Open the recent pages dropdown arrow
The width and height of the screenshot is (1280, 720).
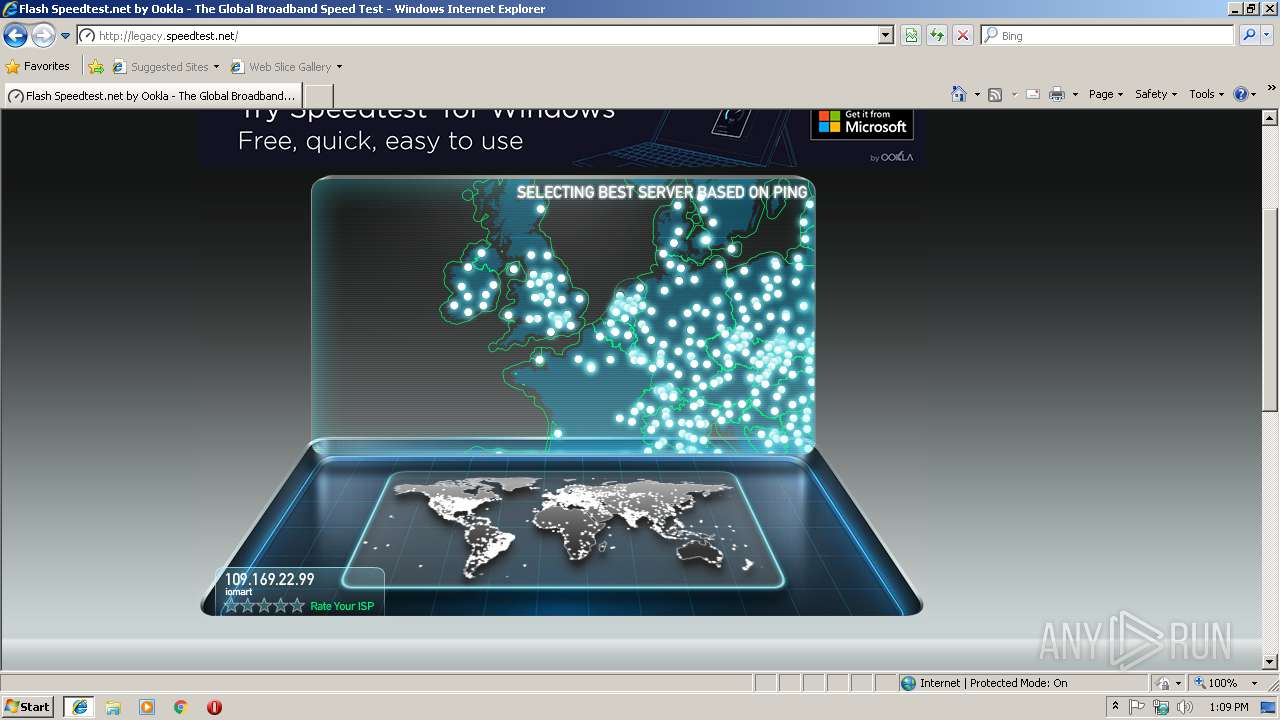point(65,36)
